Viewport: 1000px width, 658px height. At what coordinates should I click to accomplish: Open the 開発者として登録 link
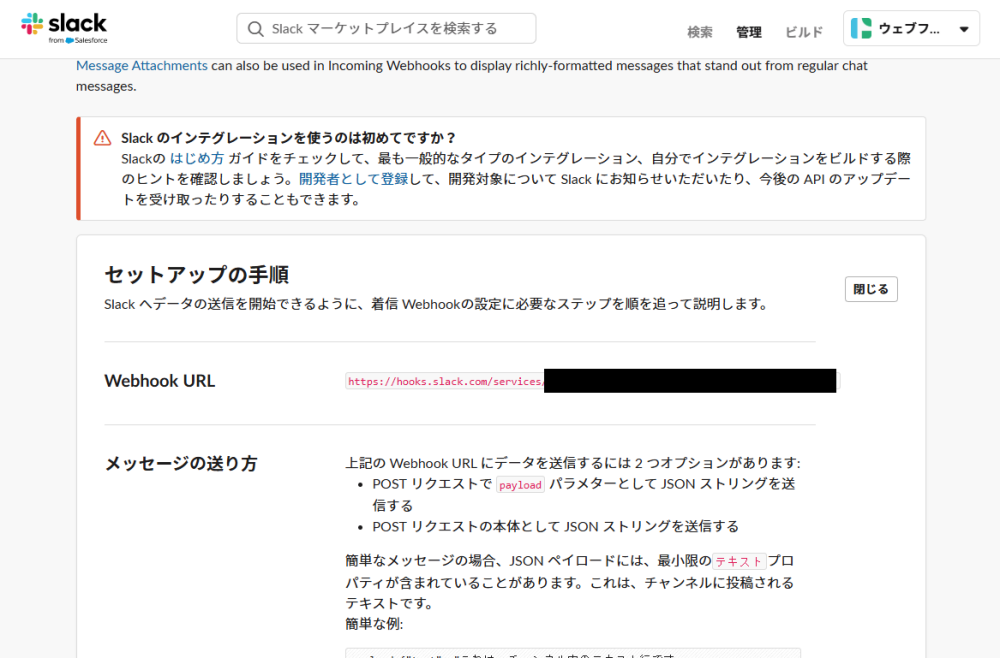coord(353,179)
